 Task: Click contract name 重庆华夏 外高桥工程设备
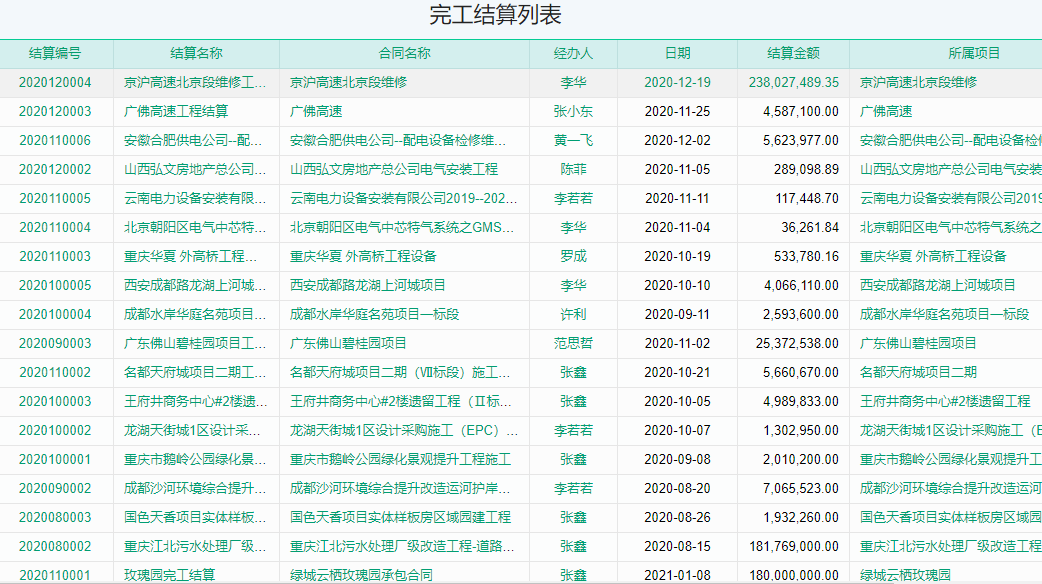point(363,256)
